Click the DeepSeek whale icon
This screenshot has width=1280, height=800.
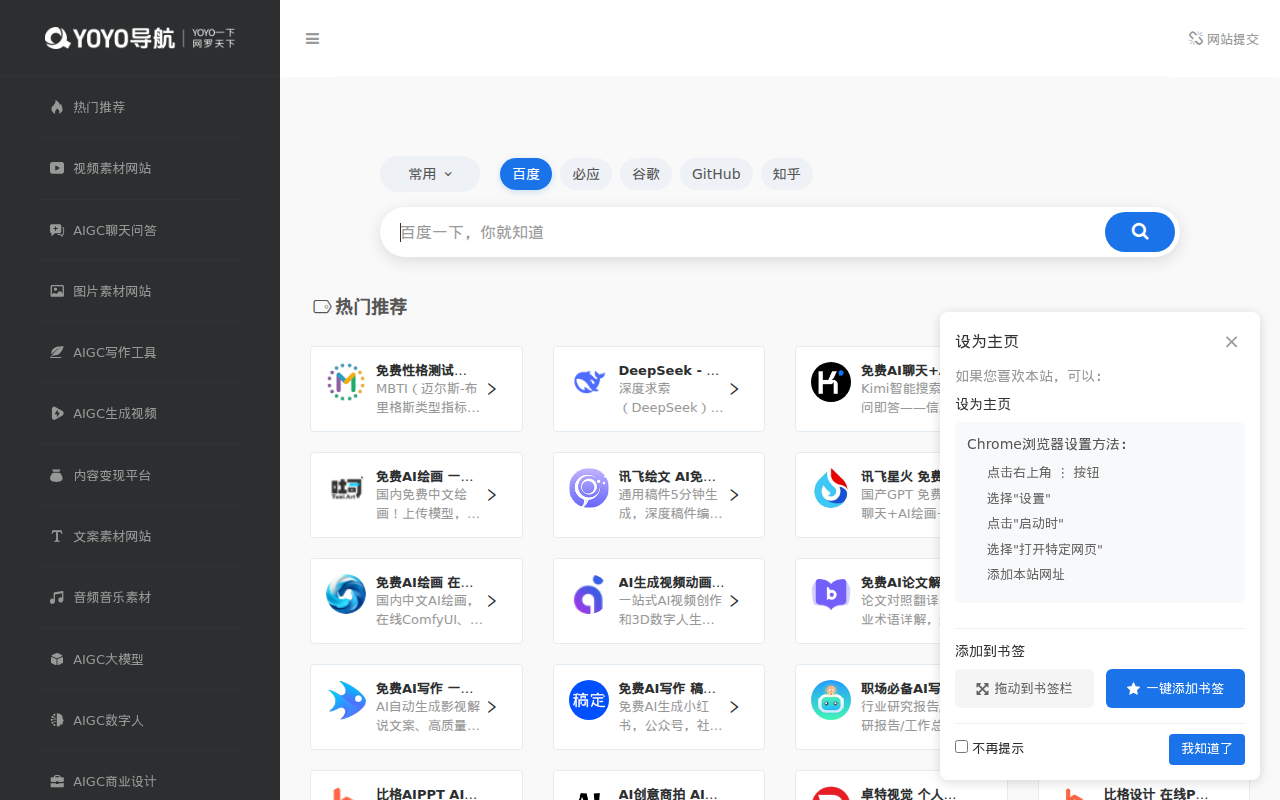click(589, 382)
